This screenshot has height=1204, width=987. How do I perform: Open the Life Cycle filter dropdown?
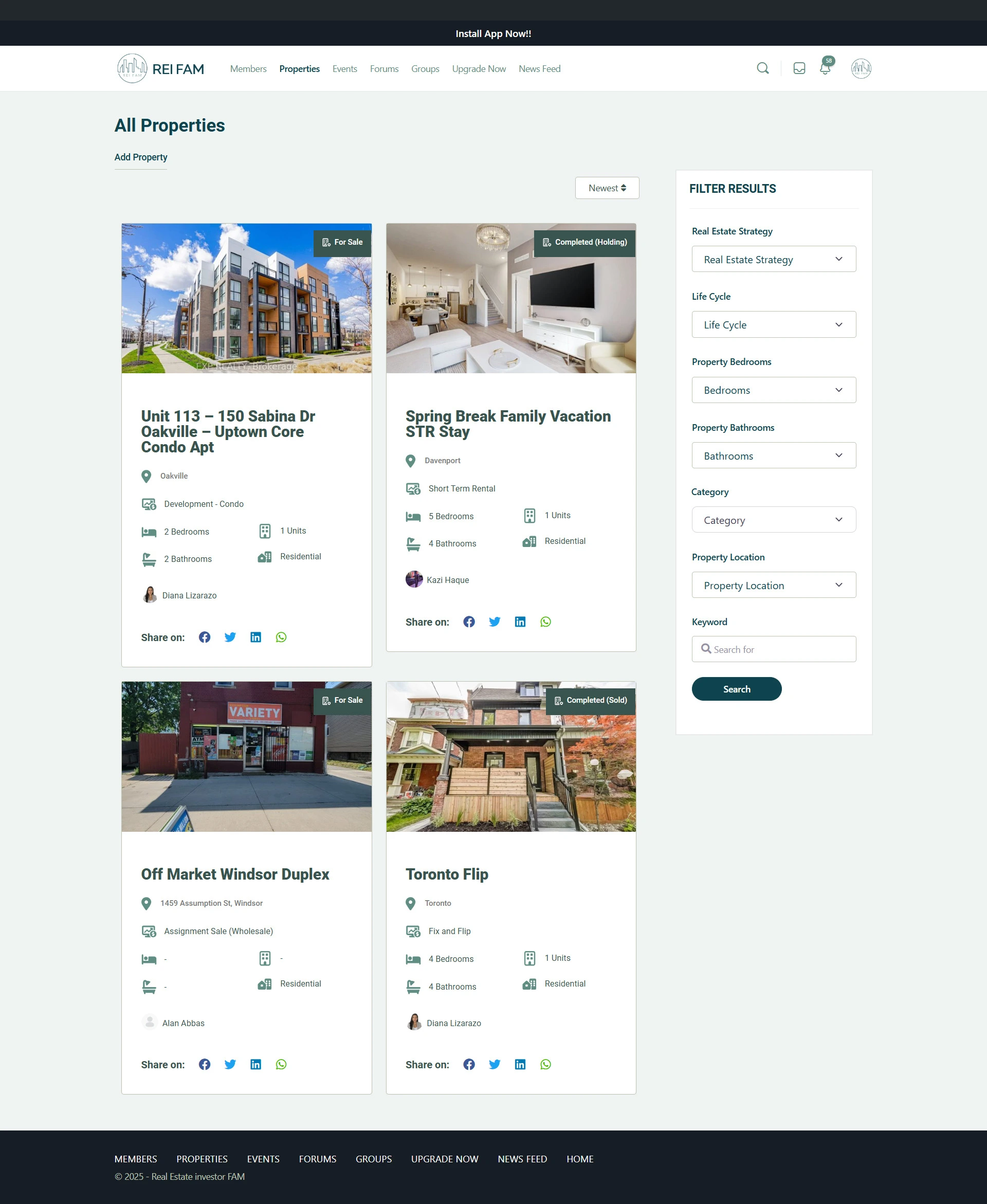click(x=773, y=324)
